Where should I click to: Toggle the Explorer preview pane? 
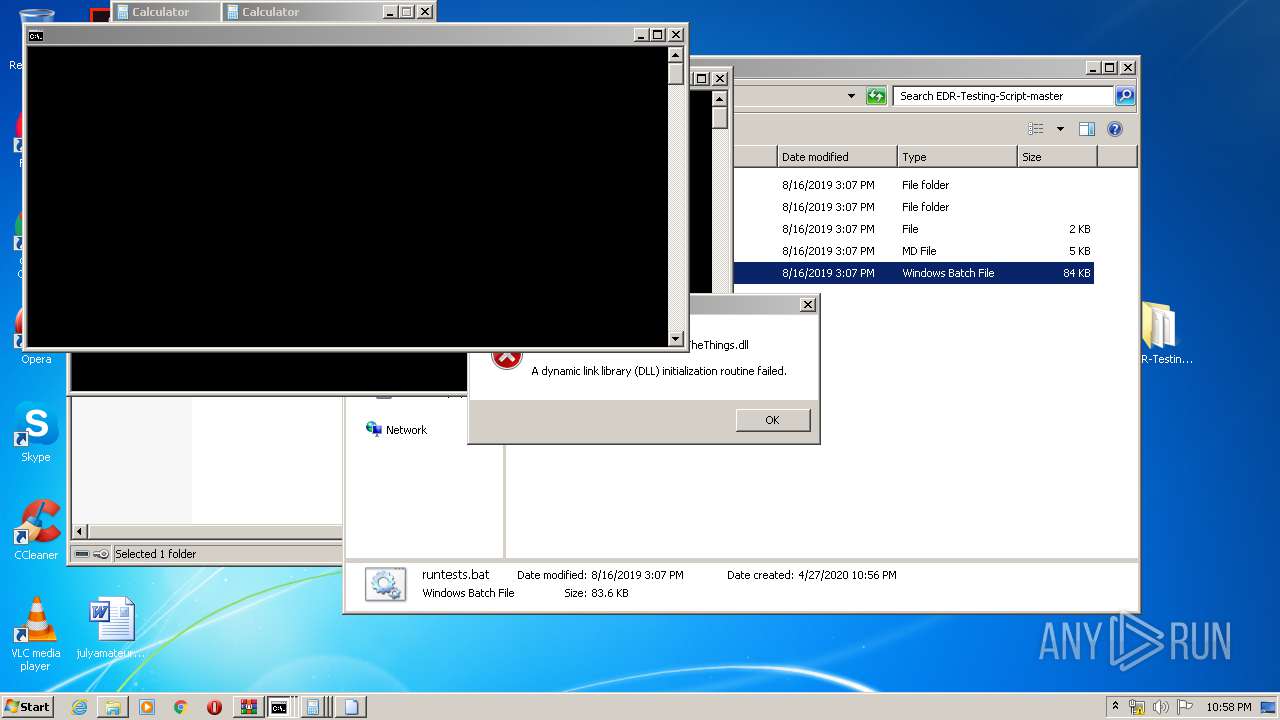1087,129
